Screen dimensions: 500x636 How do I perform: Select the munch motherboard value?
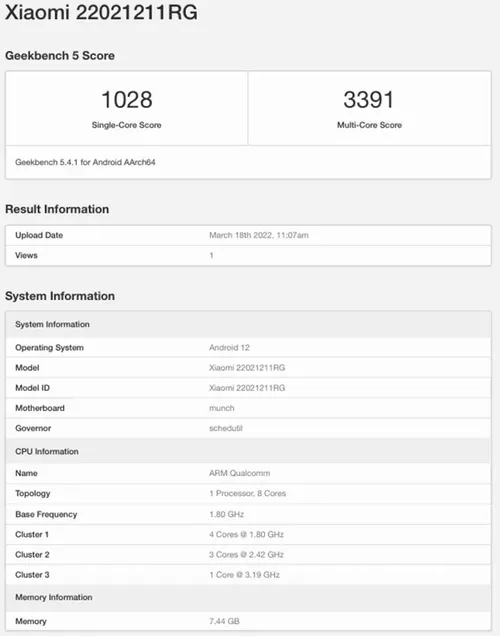221,408
